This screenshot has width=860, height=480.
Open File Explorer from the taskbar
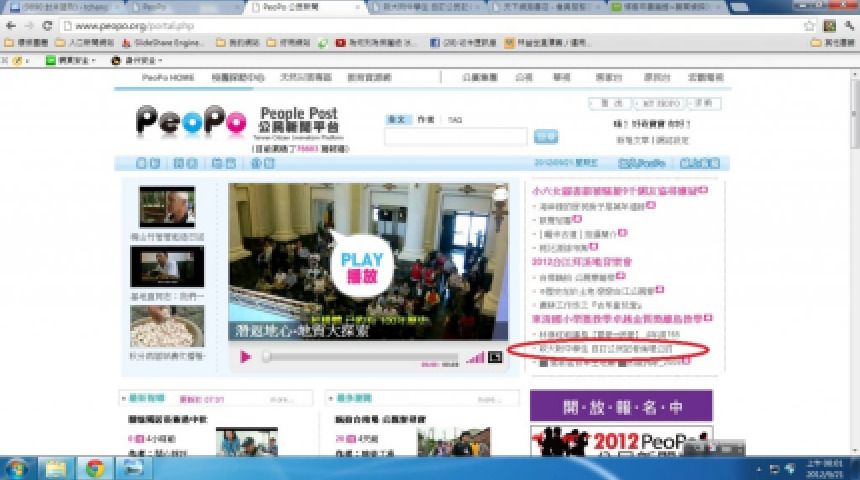(56, 467)
